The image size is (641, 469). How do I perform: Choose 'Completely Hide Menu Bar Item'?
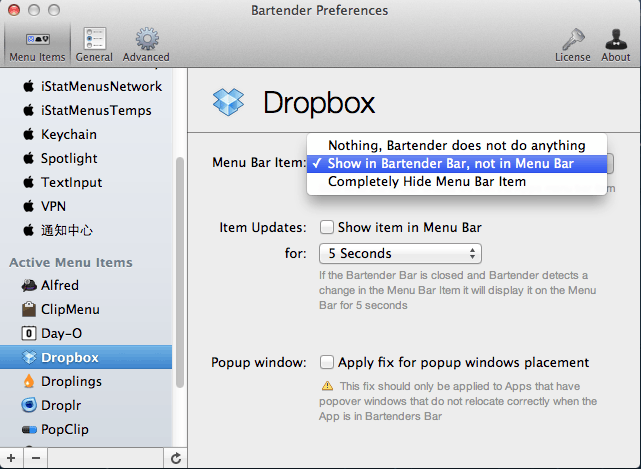tap(457, 182)
